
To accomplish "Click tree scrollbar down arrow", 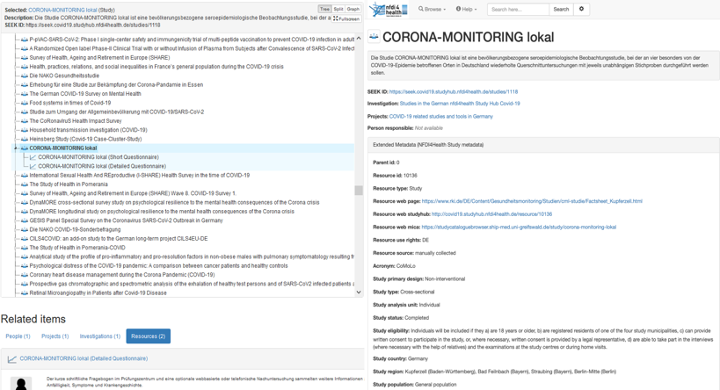I will [359, 292].
